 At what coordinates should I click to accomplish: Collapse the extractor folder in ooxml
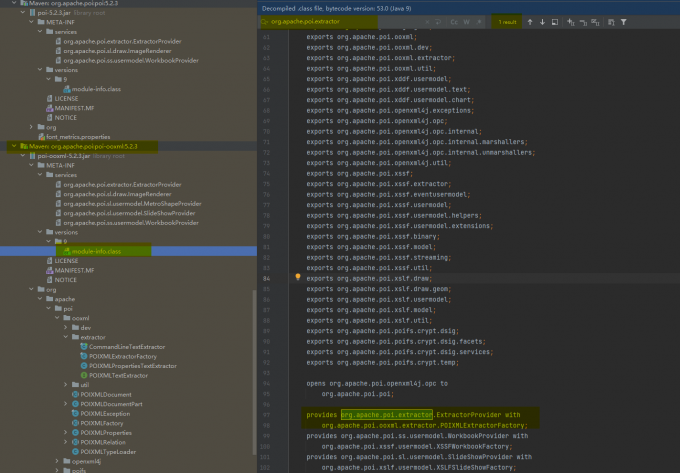point(66,337)
